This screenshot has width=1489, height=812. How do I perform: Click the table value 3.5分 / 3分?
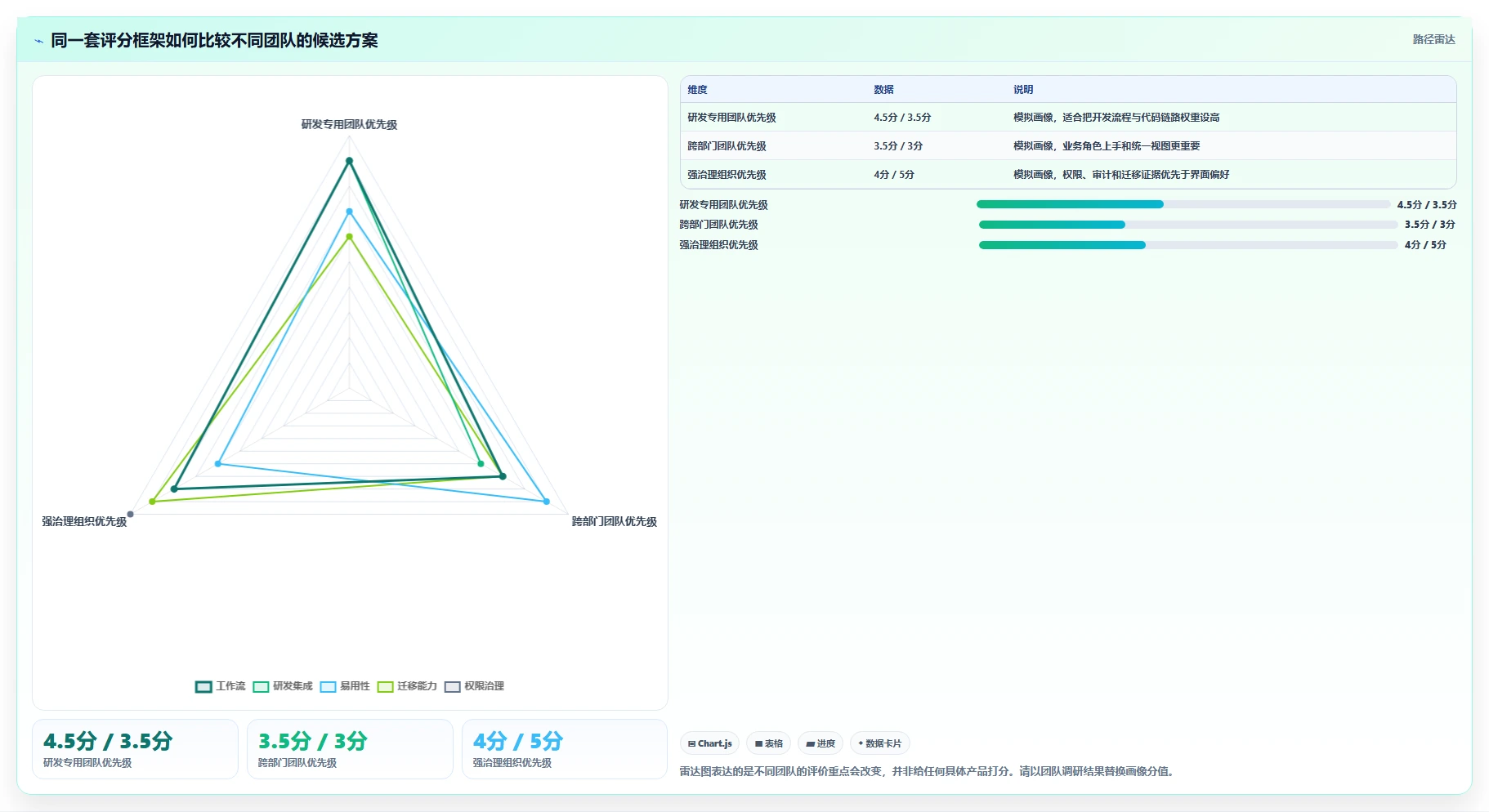pos(898,146)
